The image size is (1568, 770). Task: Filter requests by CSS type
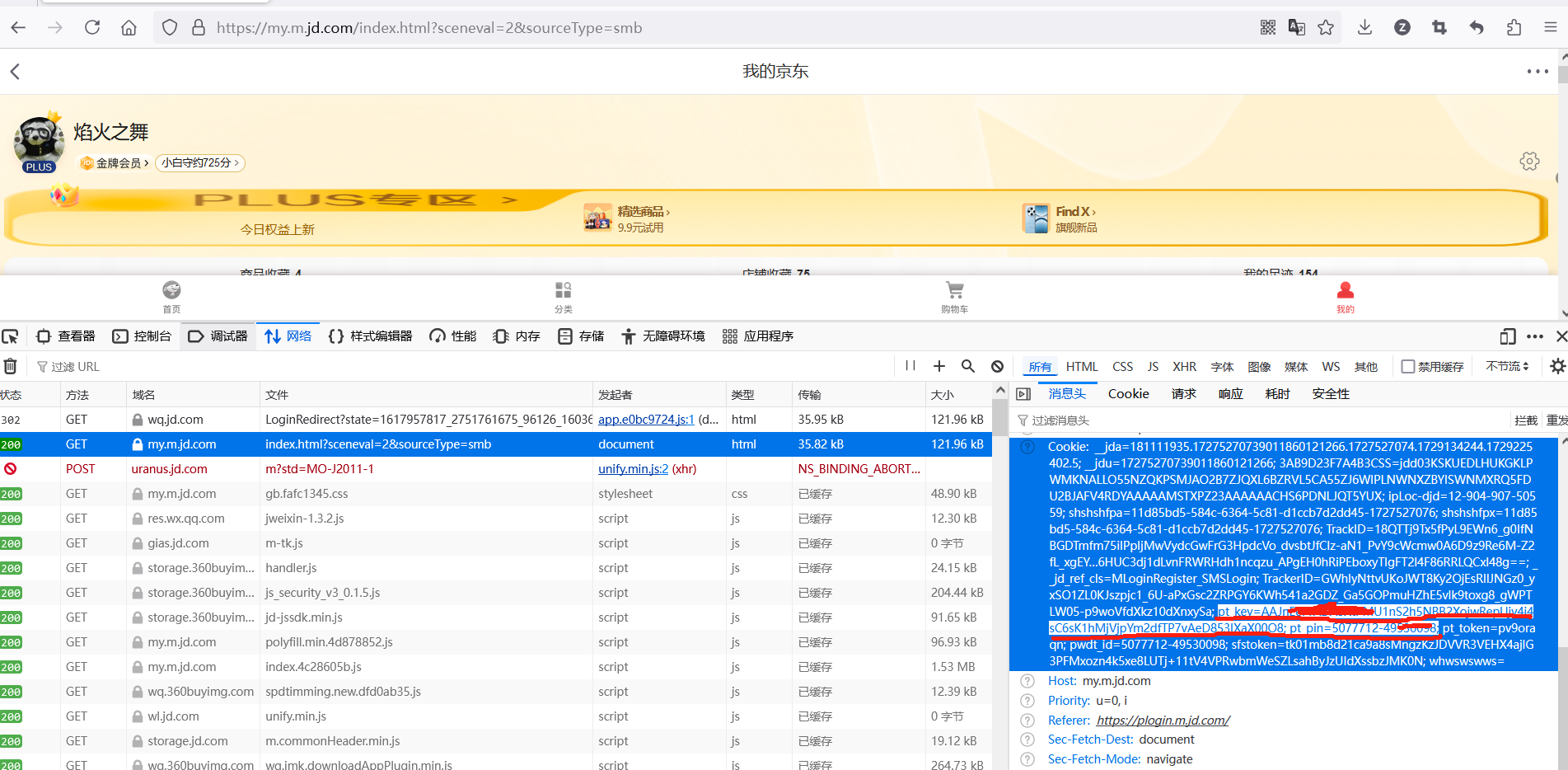coord(1122,367)
